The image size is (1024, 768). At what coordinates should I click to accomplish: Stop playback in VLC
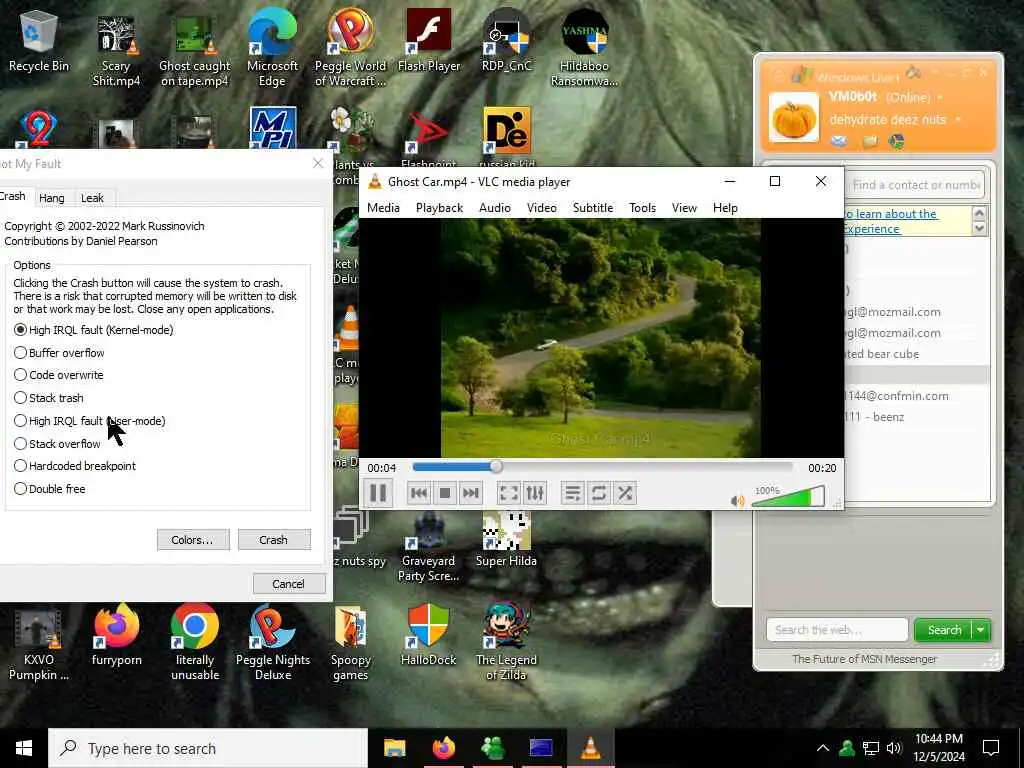coord(445,493)
